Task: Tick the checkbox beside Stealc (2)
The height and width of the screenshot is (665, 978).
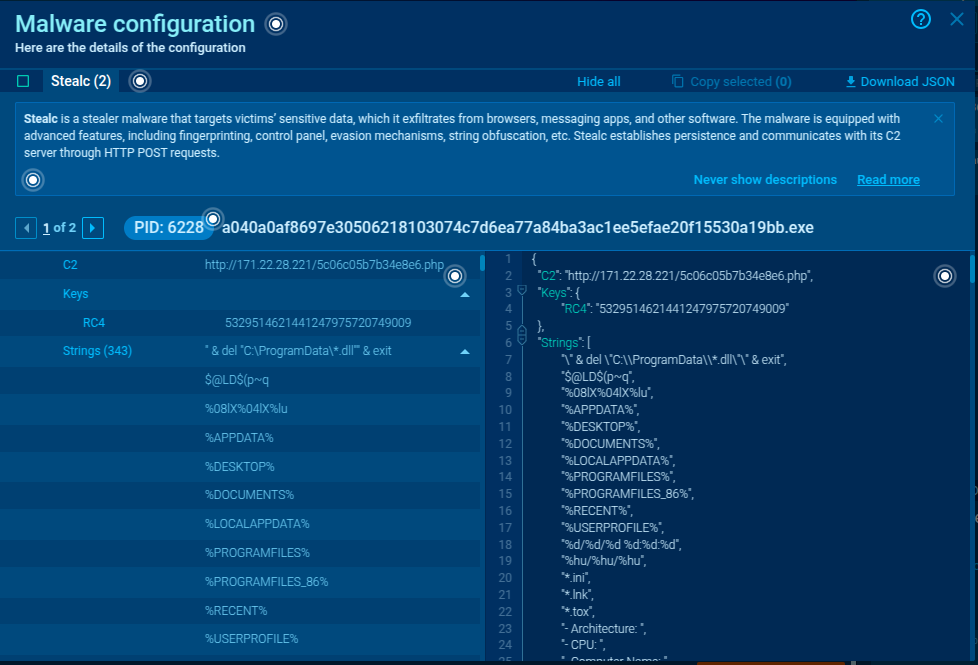Action: click(24, 82)
